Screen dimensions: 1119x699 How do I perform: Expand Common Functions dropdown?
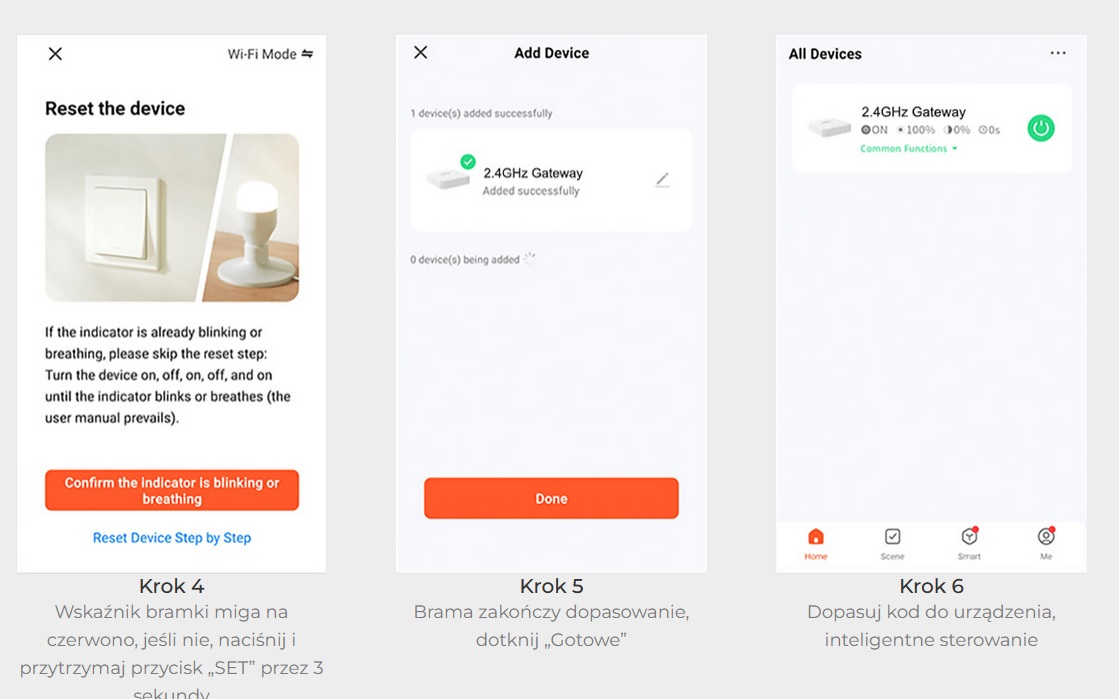pos(909,149)
